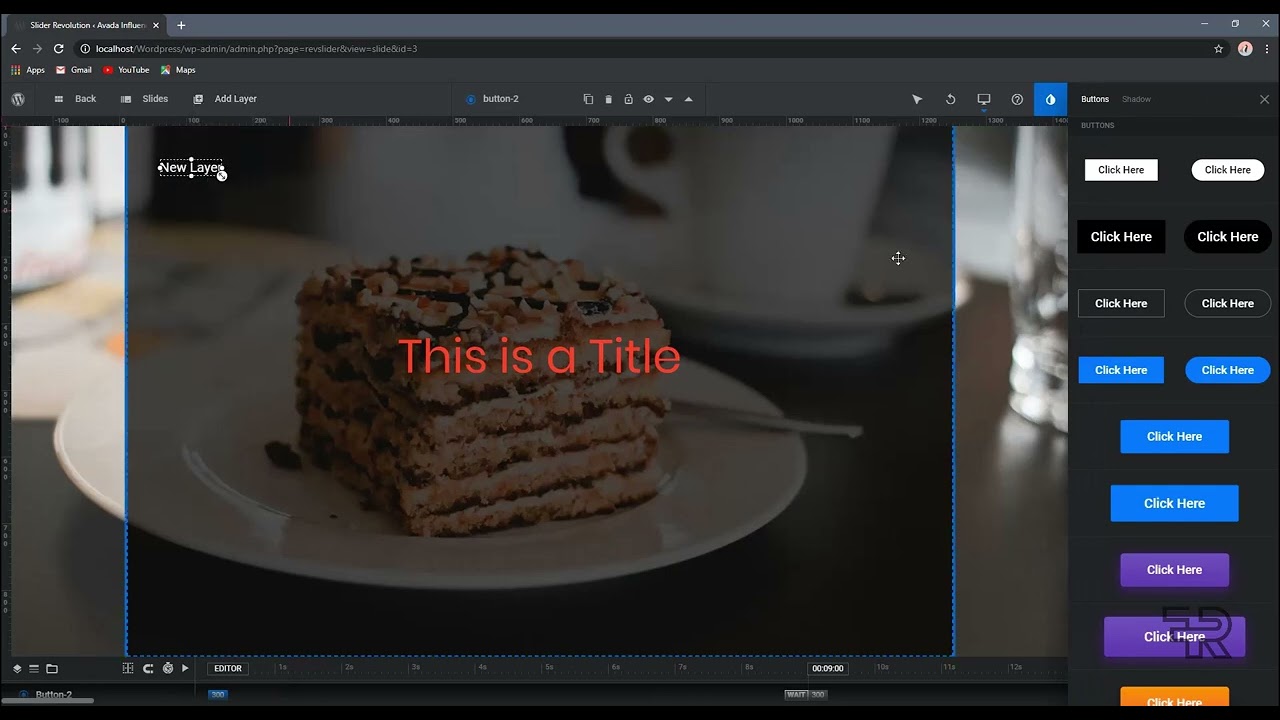1280x720 pixels.
Task: Play the timeline animation
Action: [185, 668]
